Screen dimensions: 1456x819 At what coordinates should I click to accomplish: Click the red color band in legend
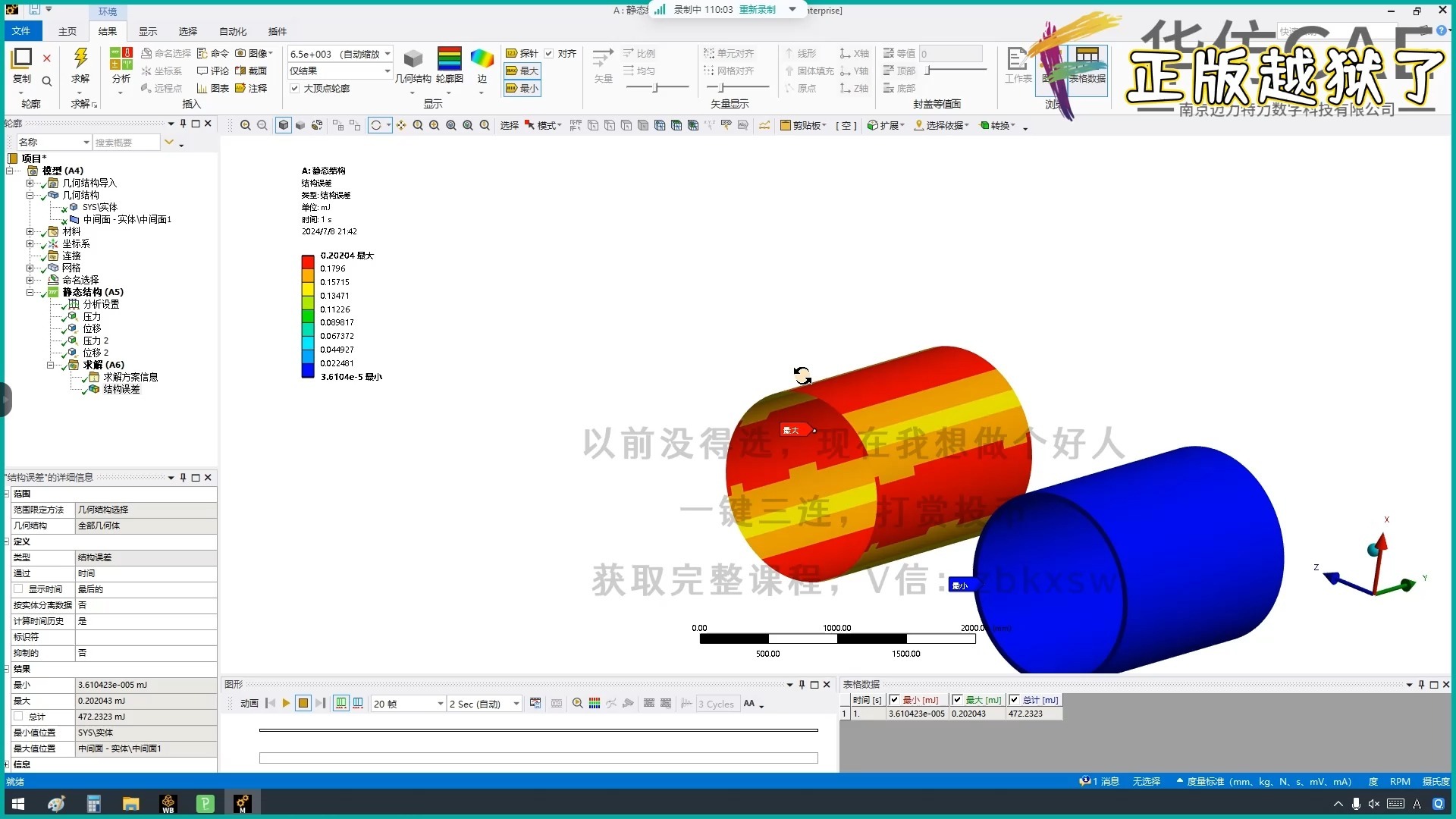pyautogui.click(x=308, y=262)
